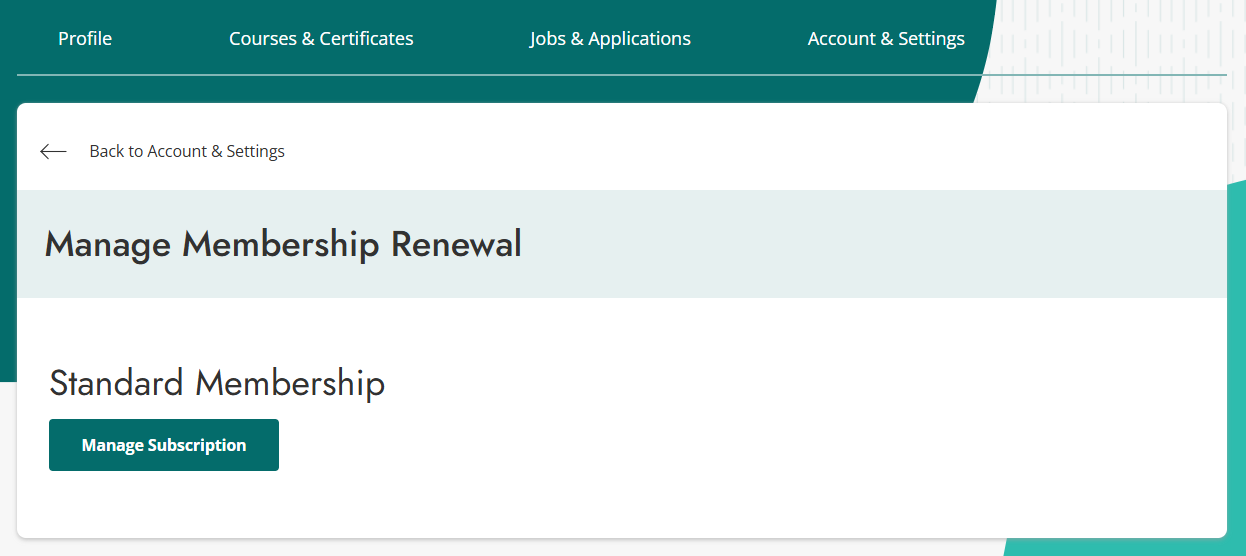This screenshot has height=556, width=1246.
Task: Click the word "Renewal" in the page heading
Action: (x=456, y=244)
